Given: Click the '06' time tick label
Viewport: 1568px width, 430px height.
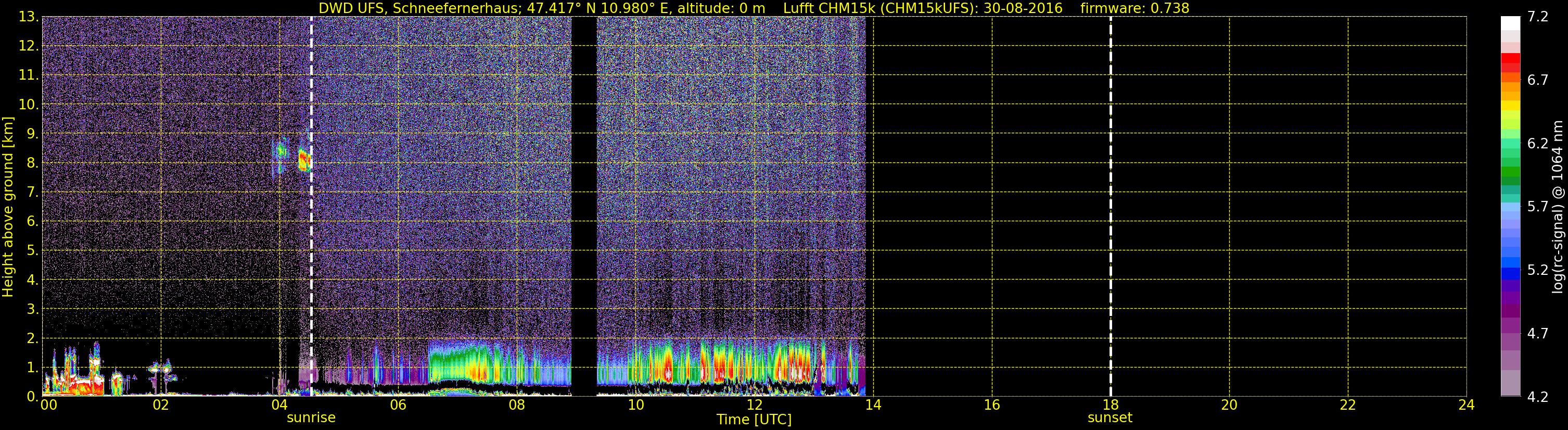Looking at the screenshot, I should point(398,405).
